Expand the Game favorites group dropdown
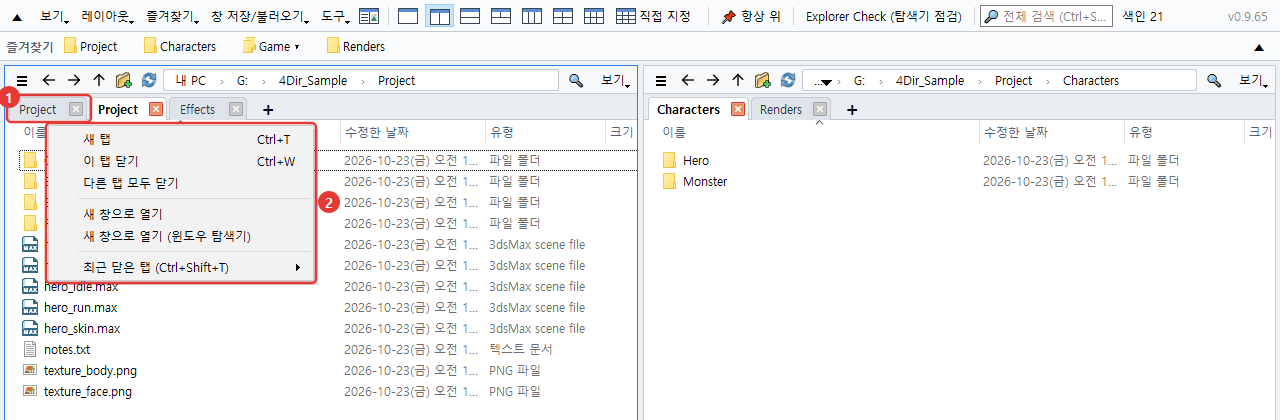This screenshot has height=420, width=1280. click(271, 46)
